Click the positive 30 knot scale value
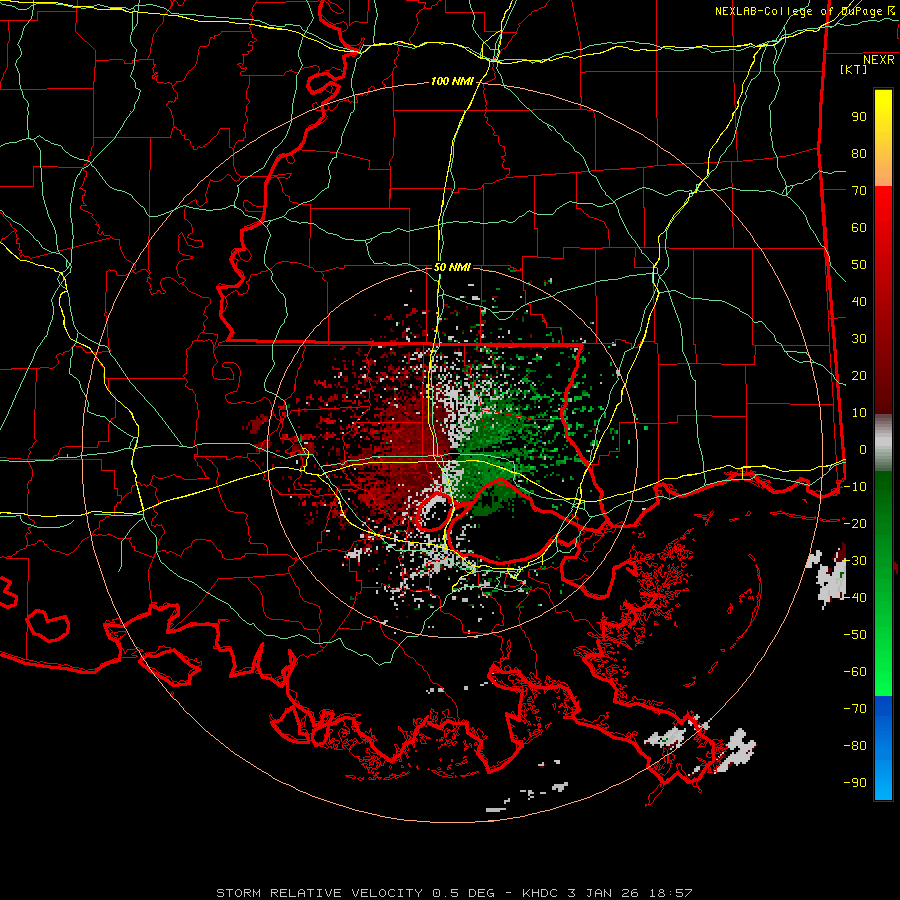The width and height of the screenshot is (900, 900). coord(859,339)
